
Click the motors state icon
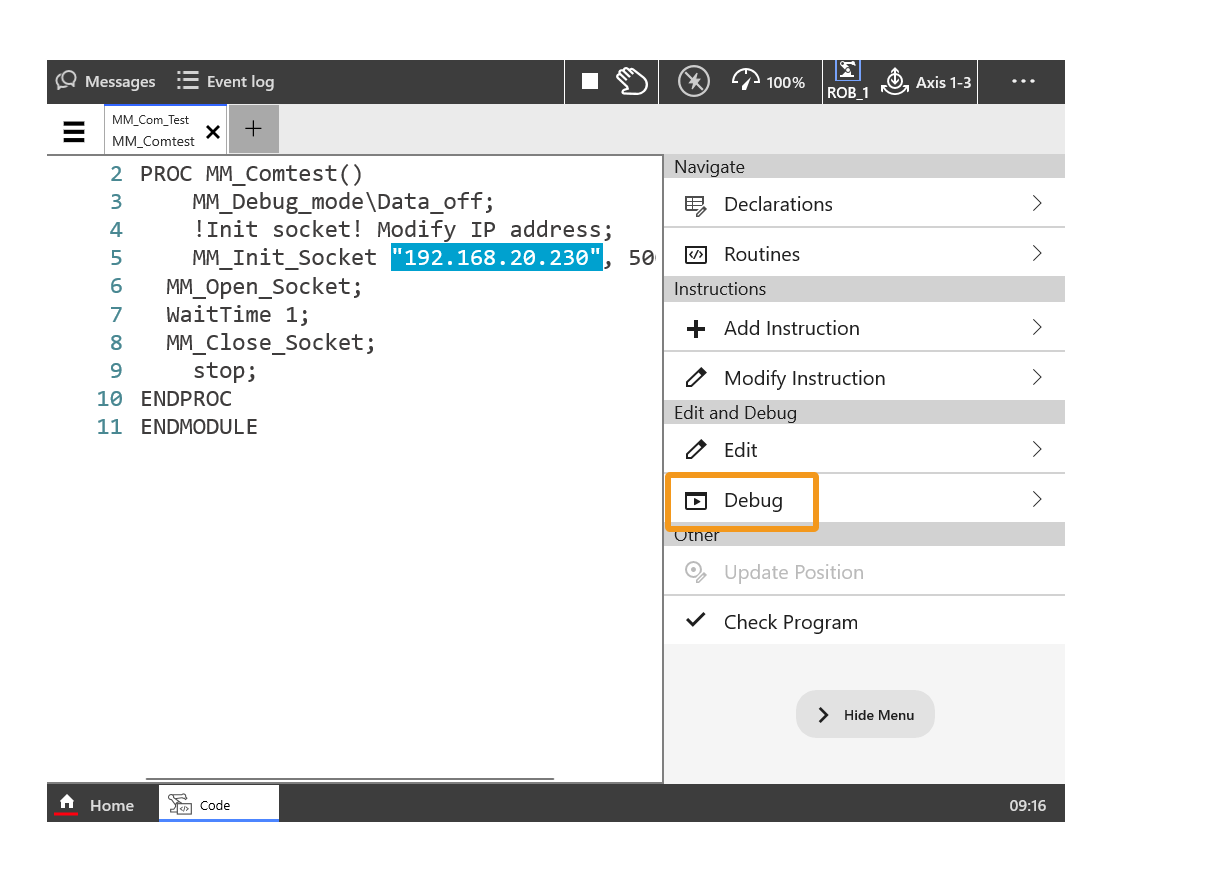pos(693,82)
